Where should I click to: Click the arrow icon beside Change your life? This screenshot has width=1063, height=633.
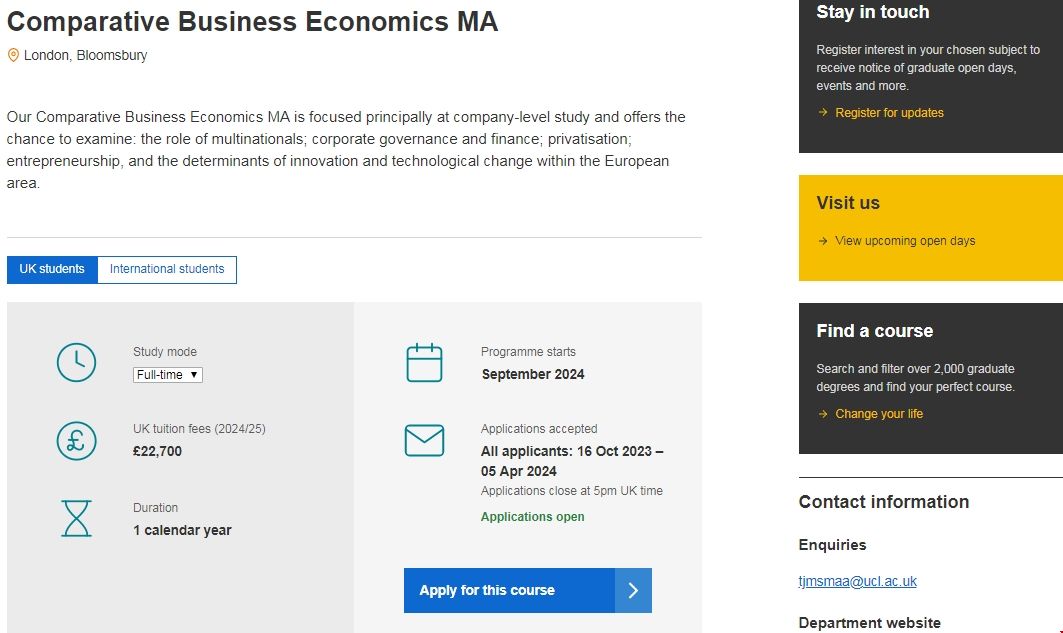point(823,414)
